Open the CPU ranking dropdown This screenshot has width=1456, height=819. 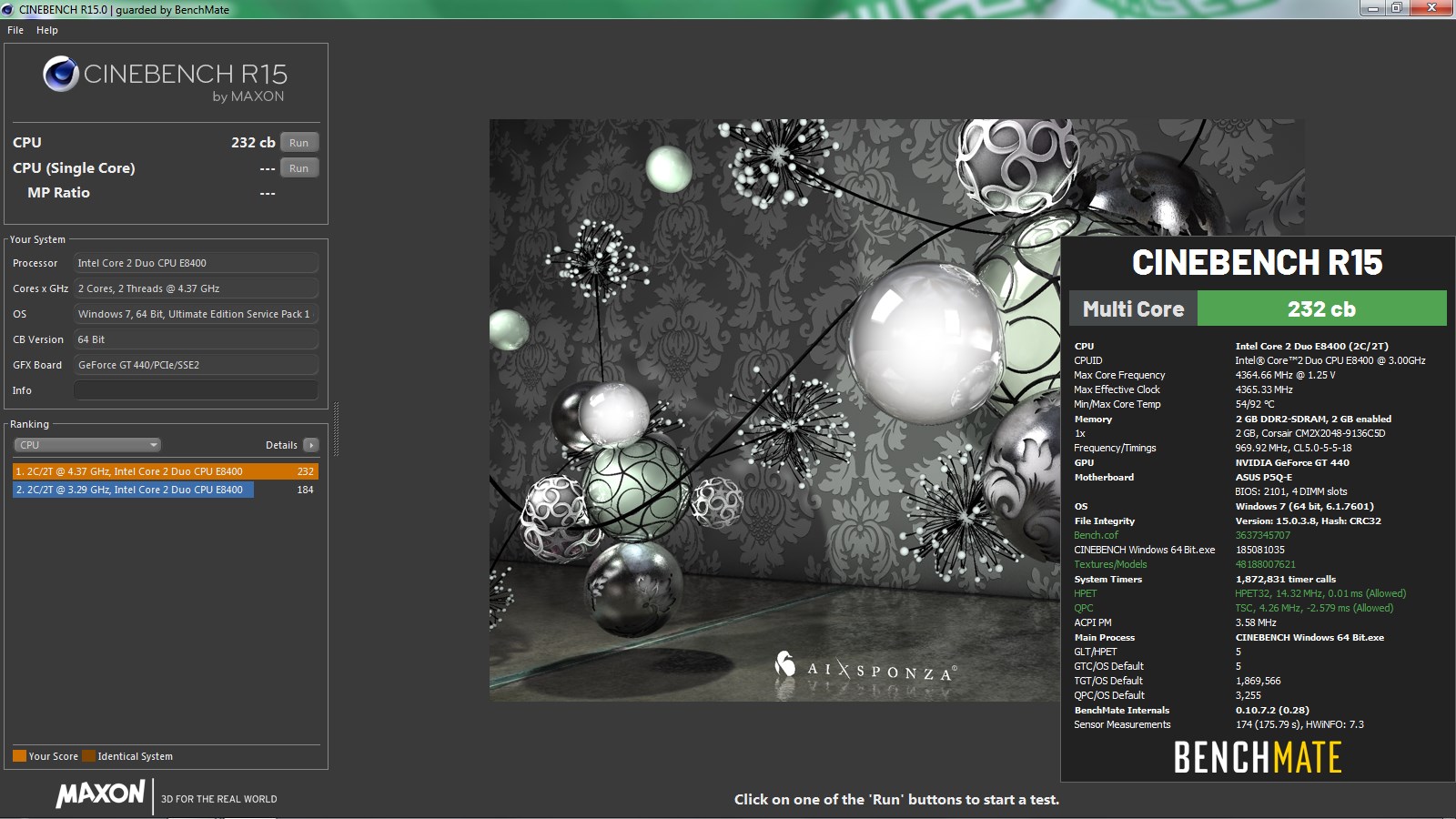point(87,445)
